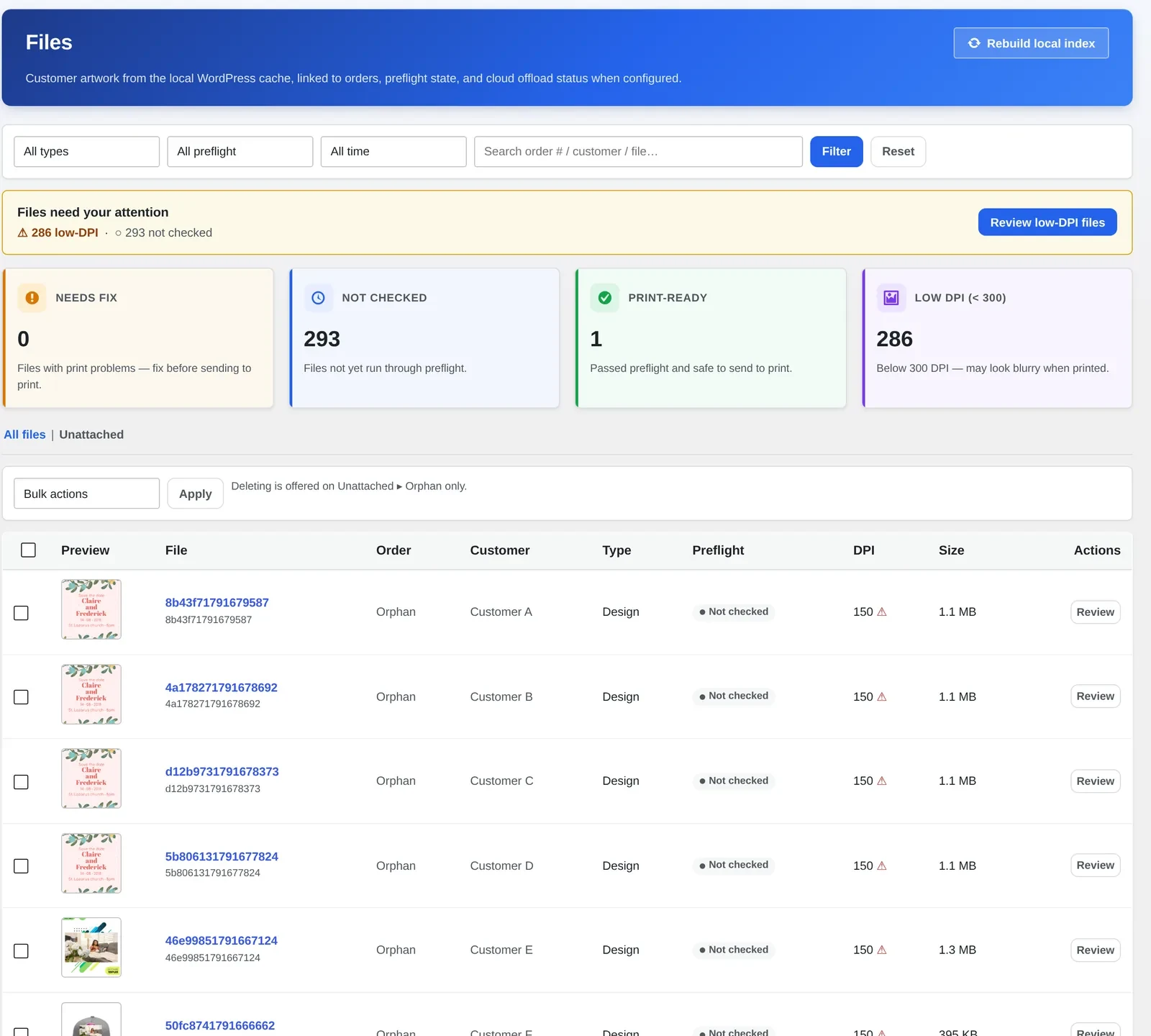Open the preview thumbnail for file 46e99851791667124

91,948
